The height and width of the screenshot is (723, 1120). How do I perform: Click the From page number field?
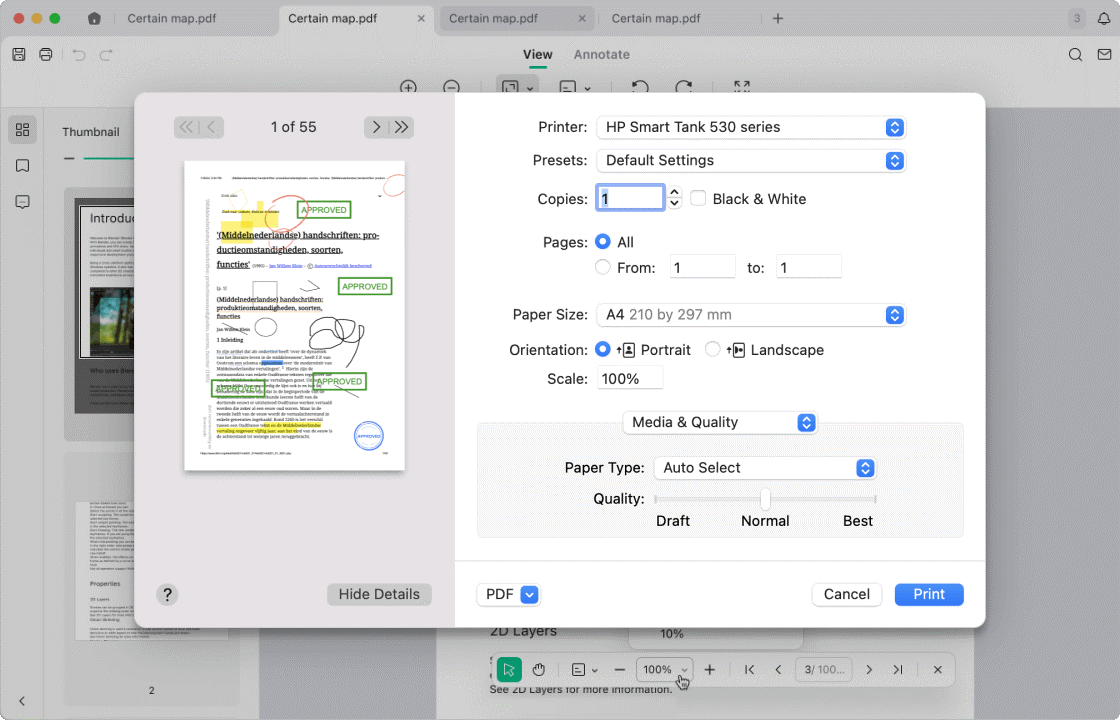click(702, 267)
